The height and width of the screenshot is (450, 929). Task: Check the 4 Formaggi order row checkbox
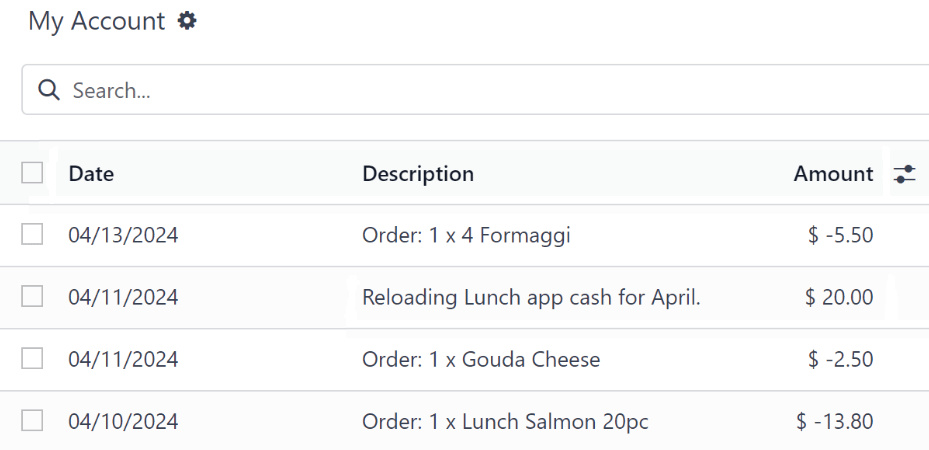coord(32,235)
